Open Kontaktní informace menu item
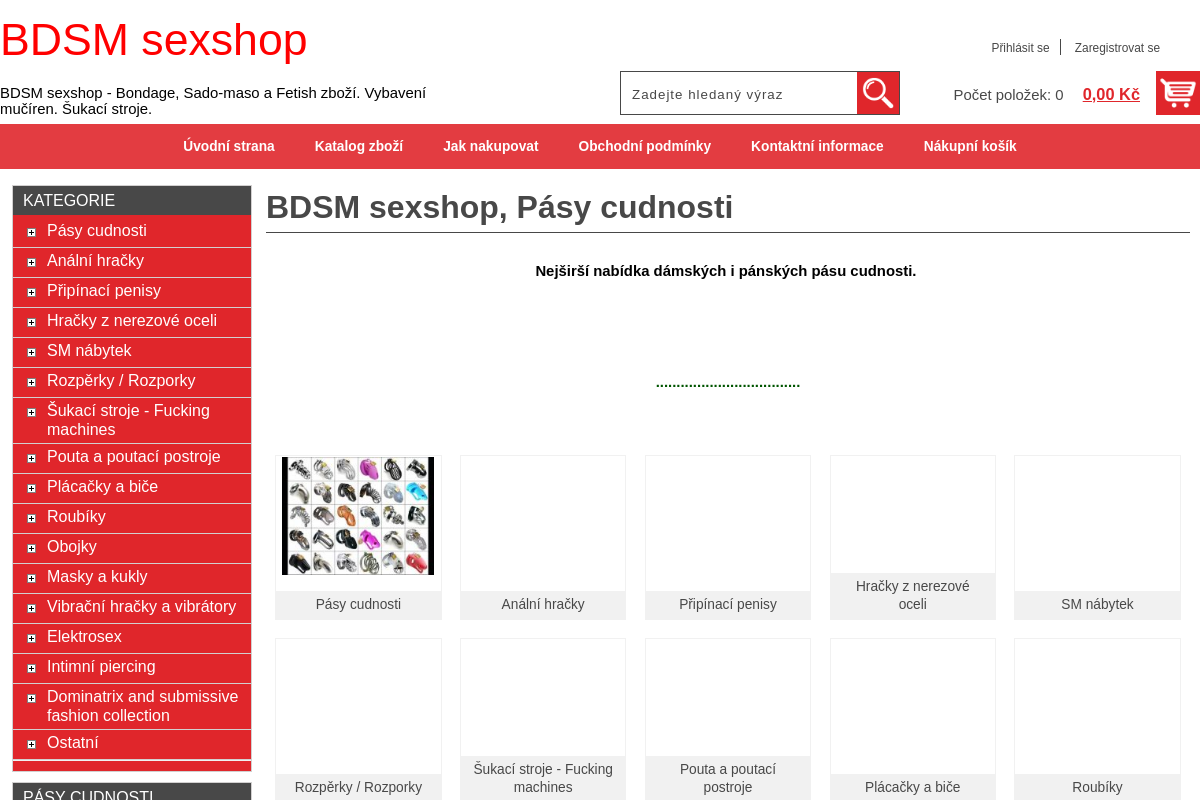The height and width of the screenshot is (800, 1200). click(x=817, y=146)
